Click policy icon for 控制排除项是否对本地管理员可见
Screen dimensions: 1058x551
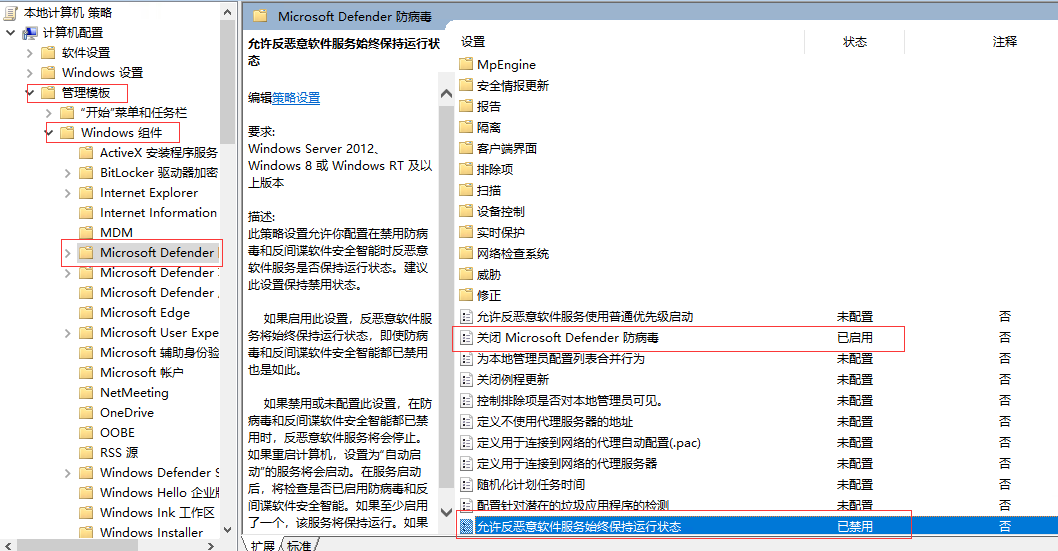[x=466, y=401]
